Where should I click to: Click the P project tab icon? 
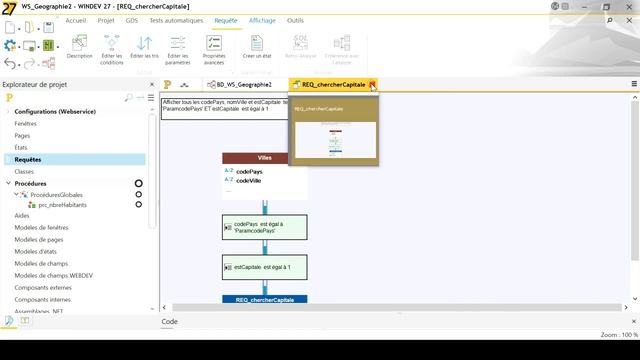pyautogui.click(x=167, y=84)
